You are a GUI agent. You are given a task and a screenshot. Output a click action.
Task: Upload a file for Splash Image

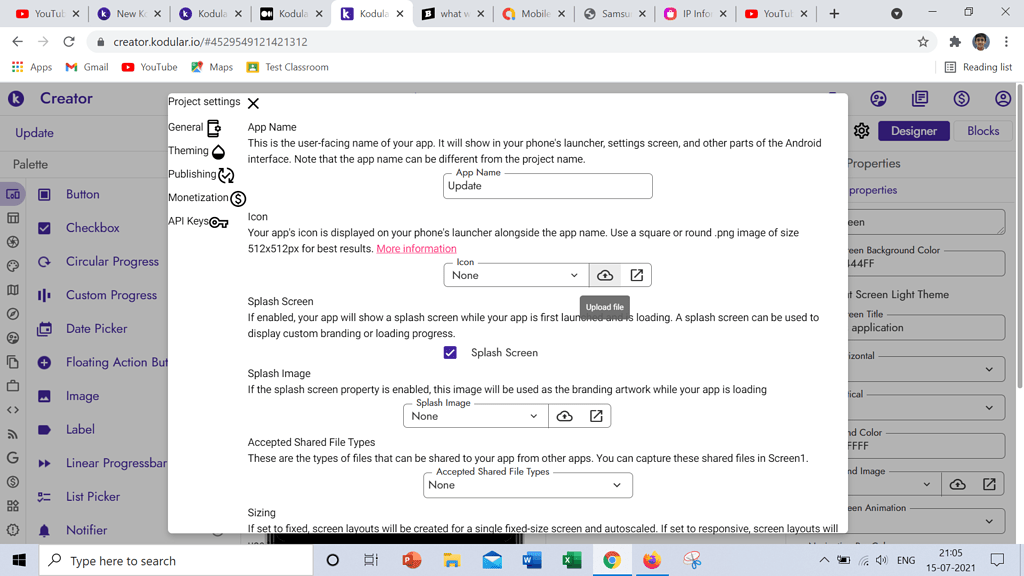point(564,416)
